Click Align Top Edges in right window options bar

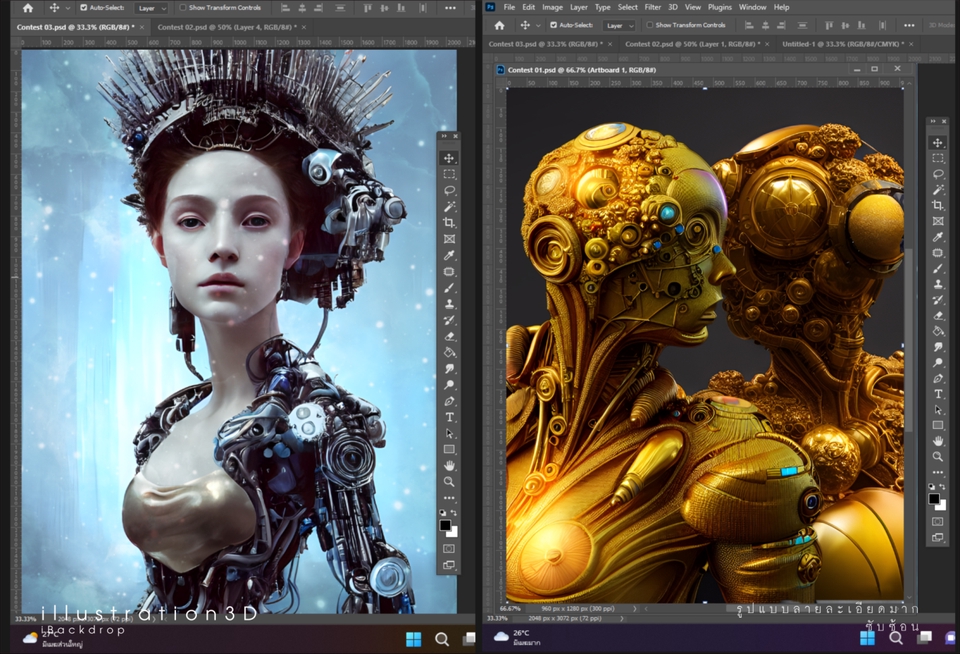coord(828,25)
